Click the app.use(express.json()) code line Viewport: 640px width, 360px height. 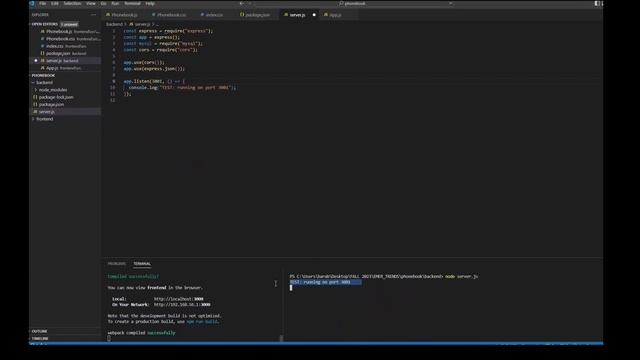tap(154, 69)
